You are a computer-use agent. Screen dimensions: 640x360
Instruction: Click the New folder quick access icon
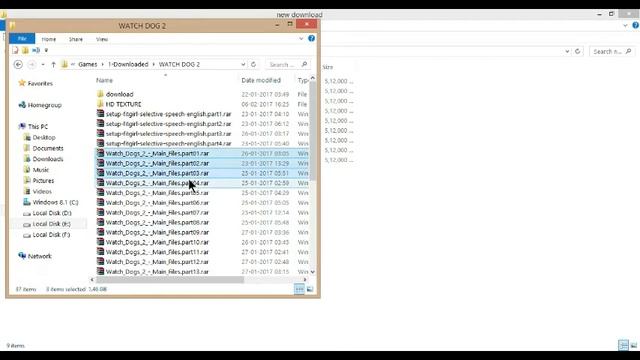[25, 50]
